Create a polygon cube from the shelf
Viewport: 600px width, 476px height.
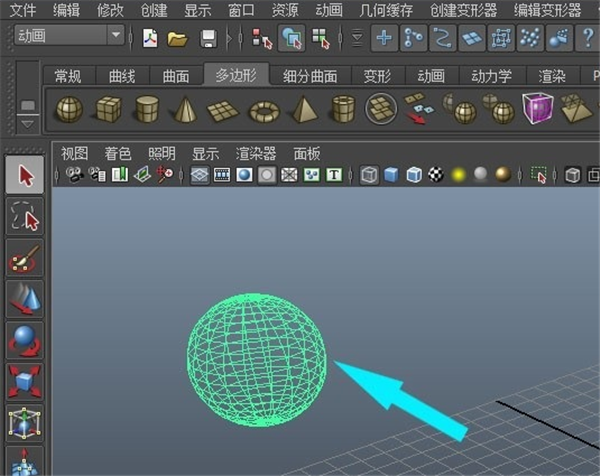108,108
